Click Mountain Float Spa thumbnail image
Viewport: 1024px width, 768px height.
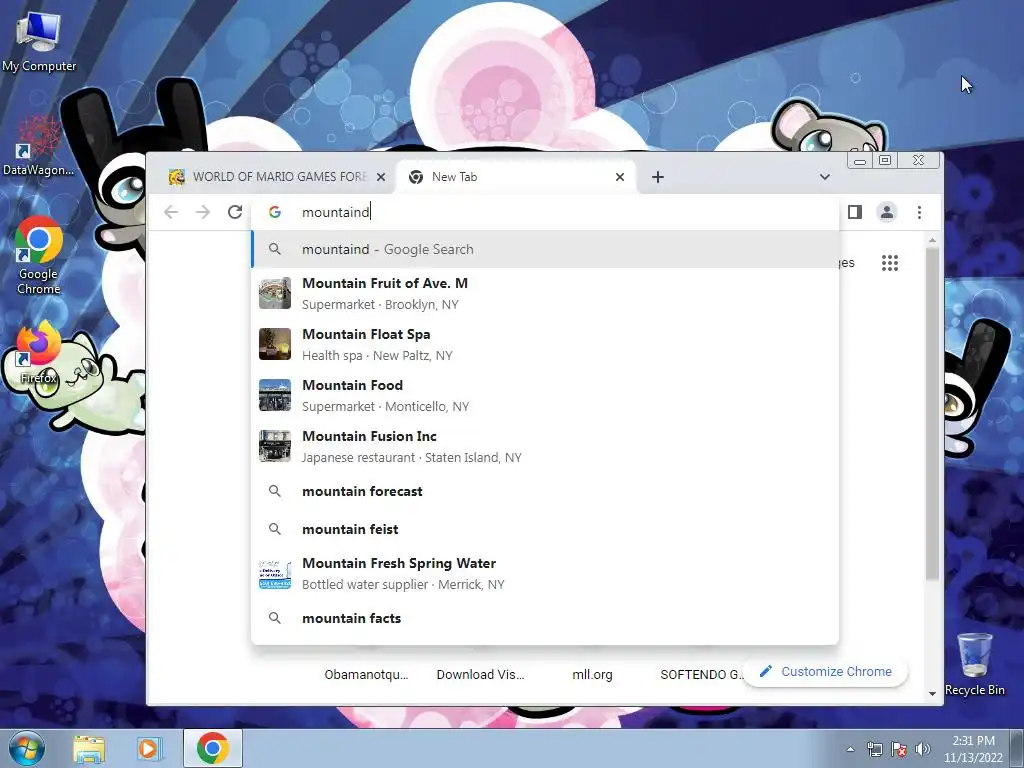click(x=275, y=344)
